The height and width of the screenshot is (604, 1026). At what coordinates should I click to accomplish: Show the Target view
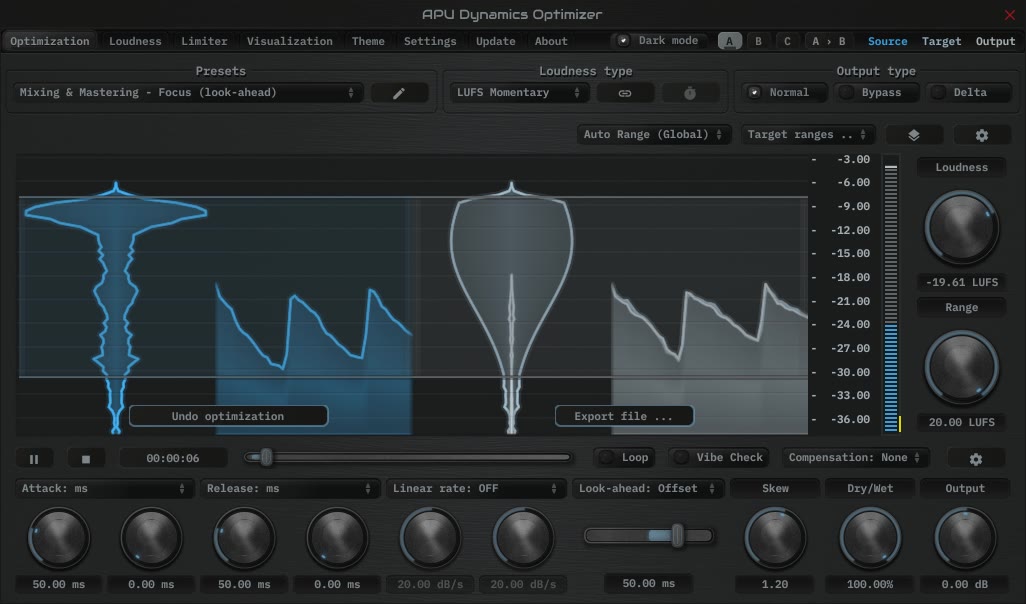(x=942, y=41)
